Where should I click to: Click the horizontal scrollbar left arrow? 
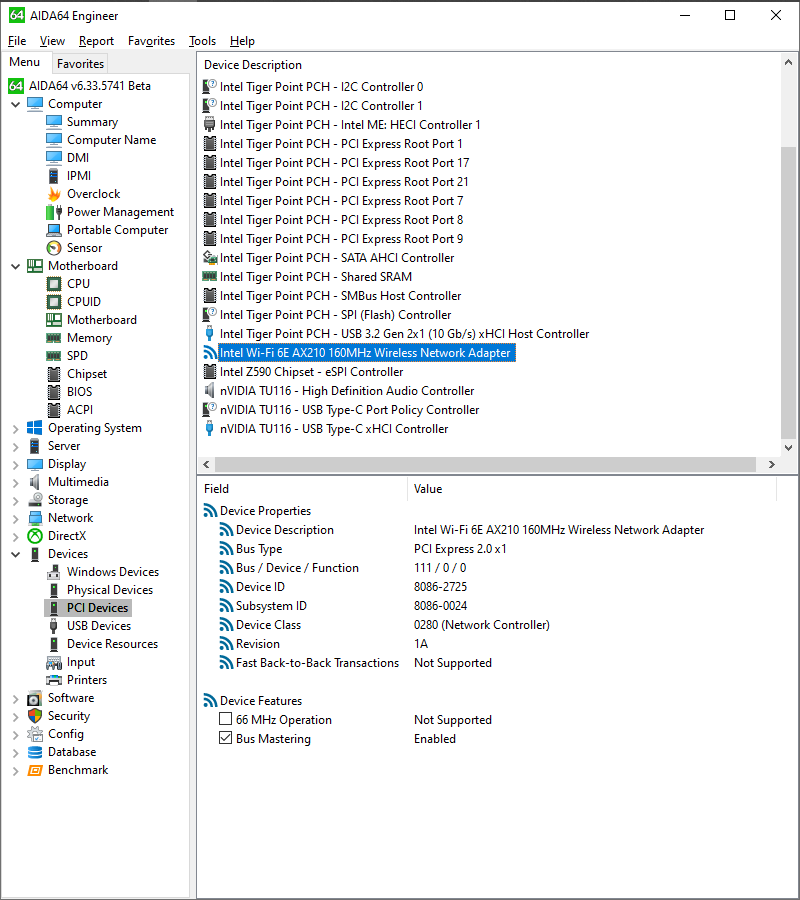(207, 464)
